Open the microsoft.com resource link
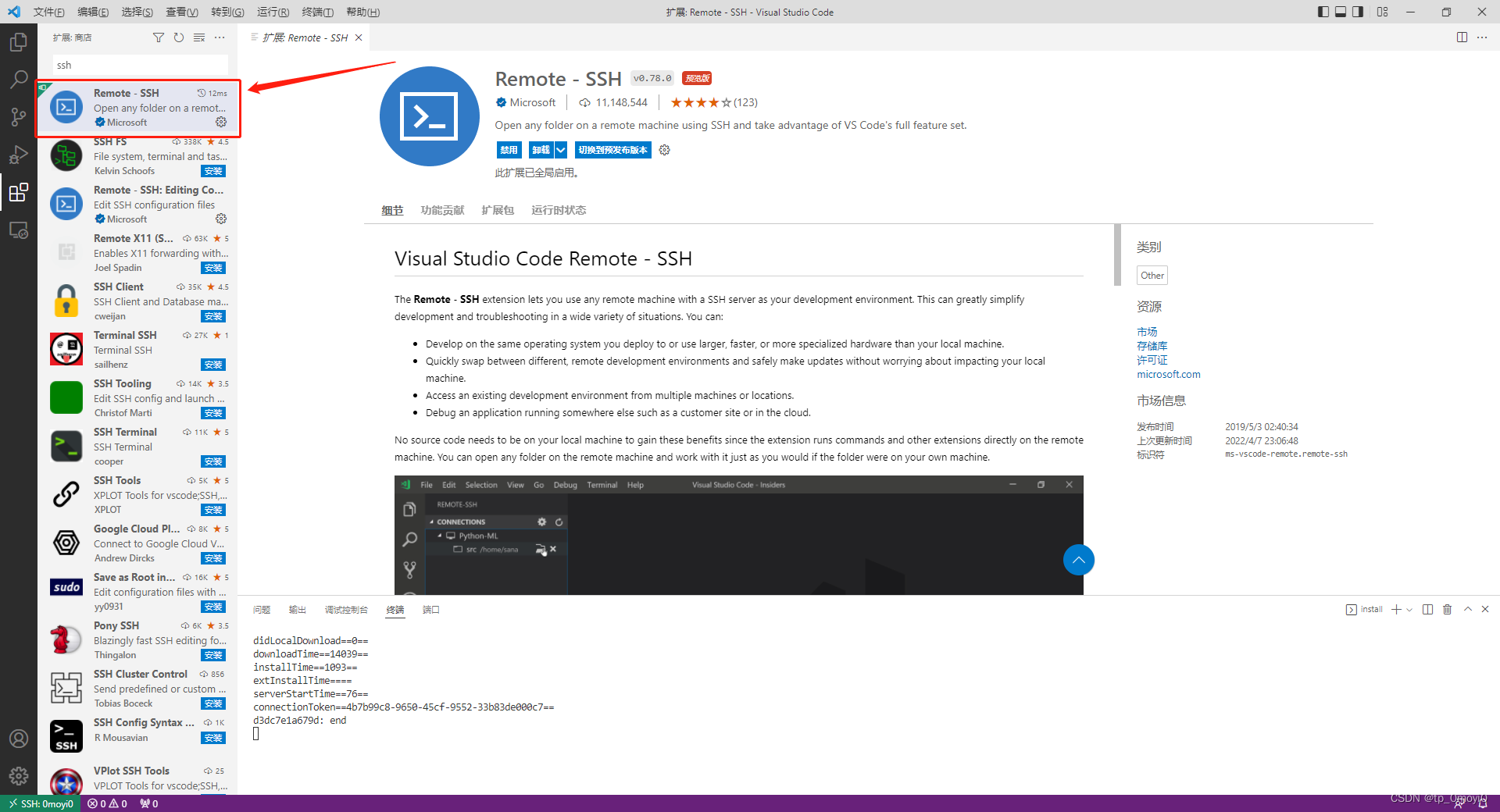The height and width of the screenshot is (812, 1500). click(x=1169, y=374)
